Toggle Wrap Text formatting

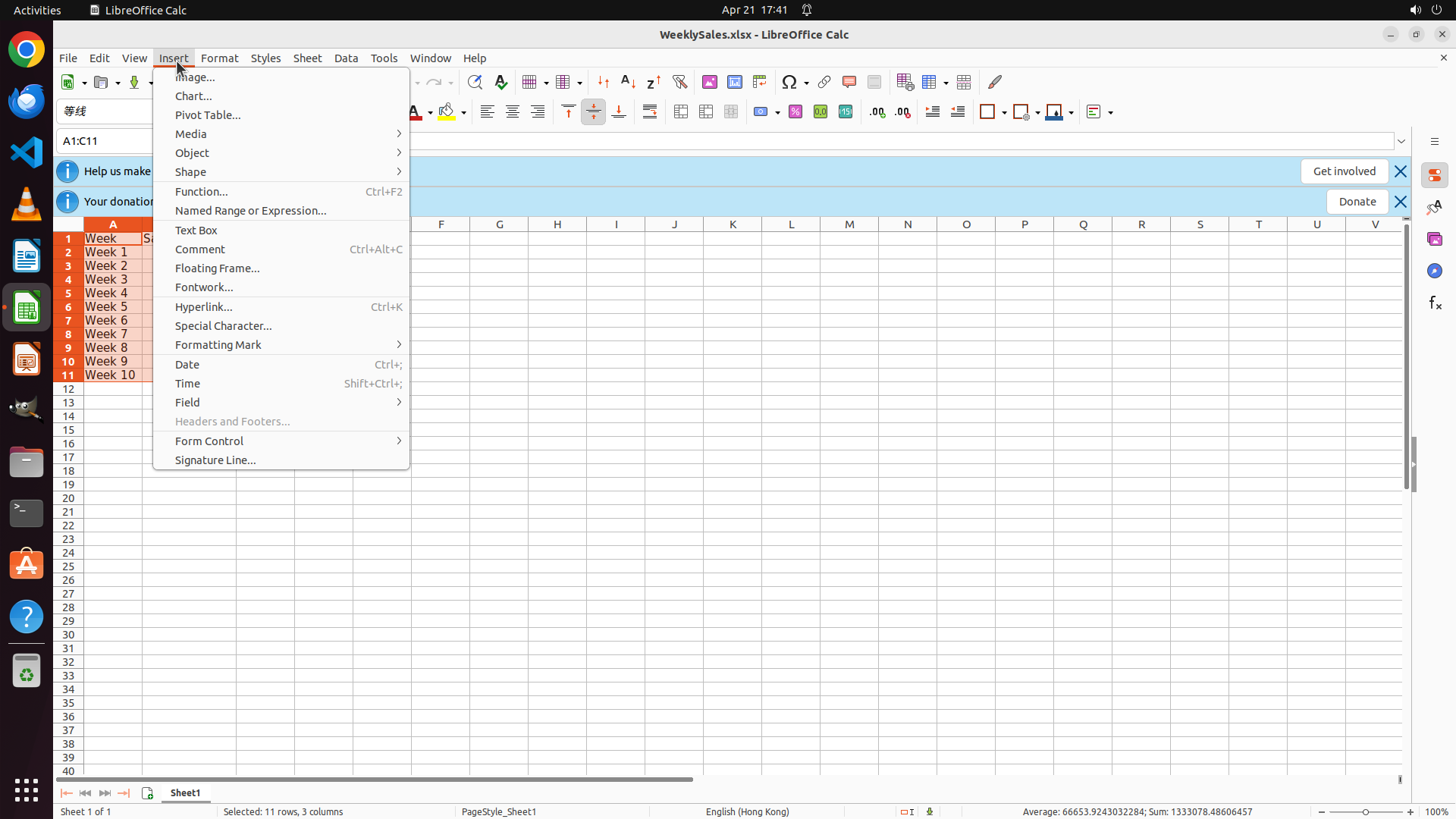(650, 112)
